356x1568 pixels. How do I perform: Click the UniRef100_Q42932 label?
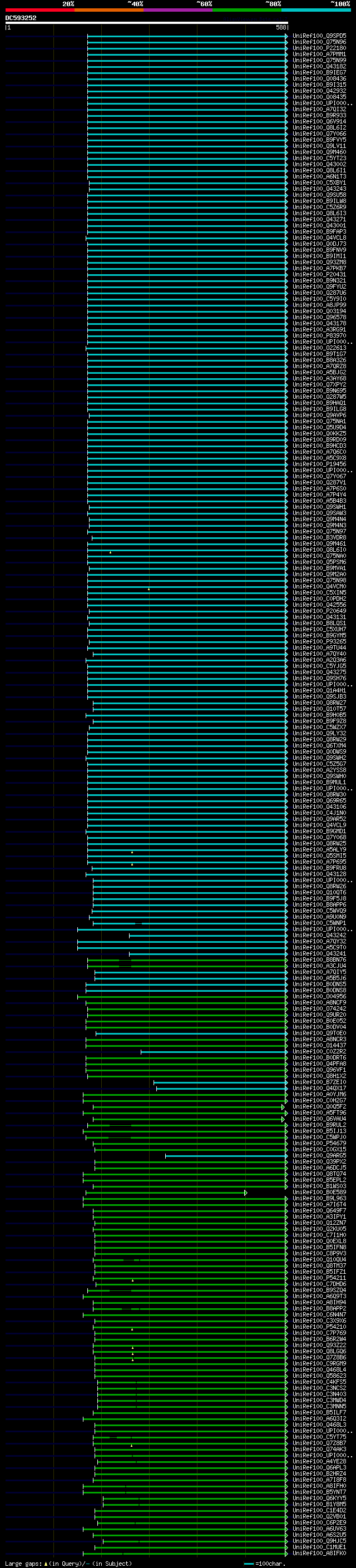tap(319, 91)
